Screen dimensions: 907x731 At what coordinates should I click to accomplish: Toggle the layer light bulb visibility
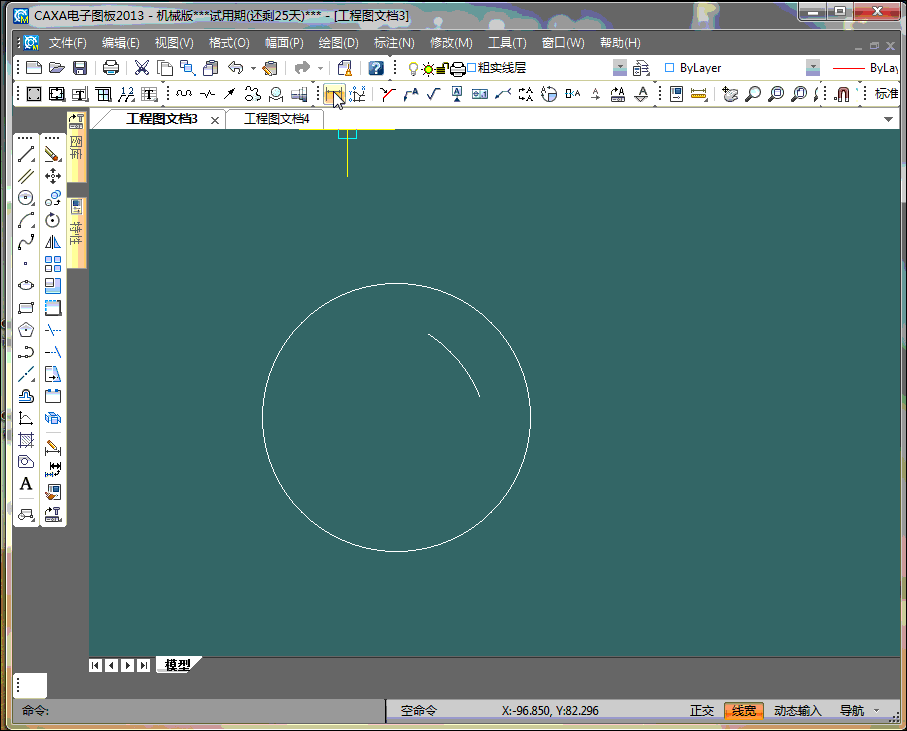(x=413, y=69)
